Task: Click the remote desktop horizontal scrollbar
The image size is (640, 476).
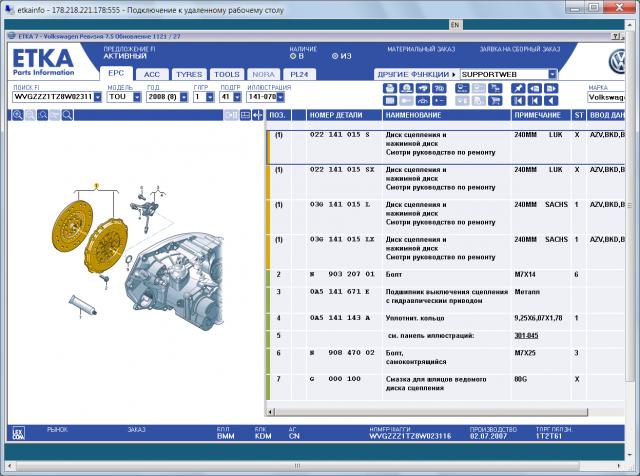Action: [298, 466]
